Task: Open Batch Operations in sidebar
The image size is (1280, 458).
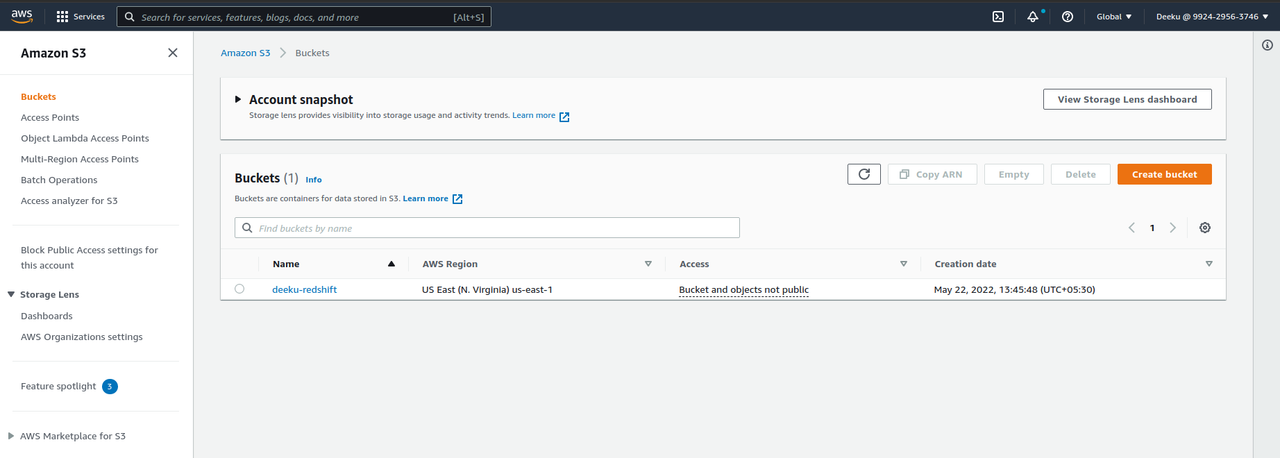Action: click(x=59, y=180)
